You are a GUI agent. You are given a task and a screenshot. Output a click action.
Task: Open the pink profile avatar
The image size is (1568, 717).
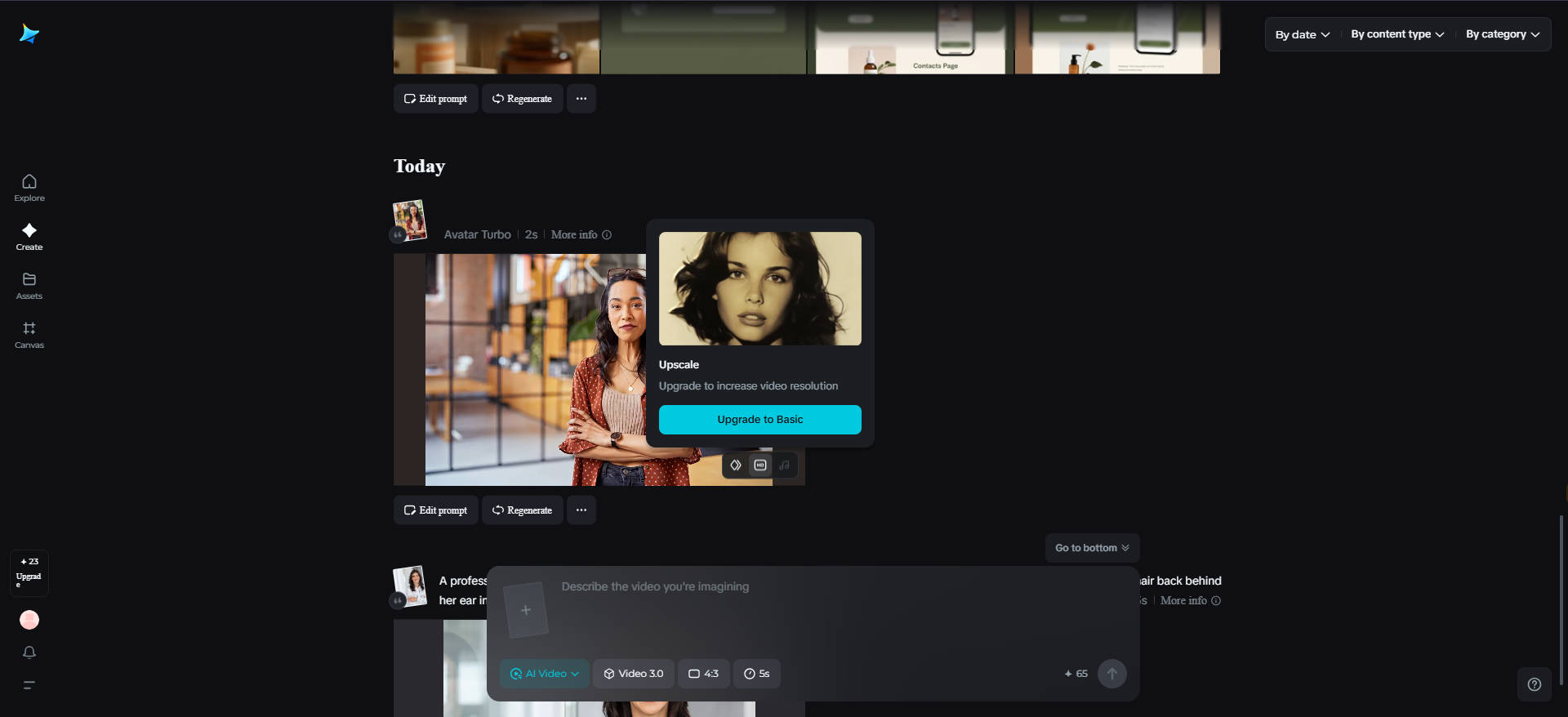(29, 620)
